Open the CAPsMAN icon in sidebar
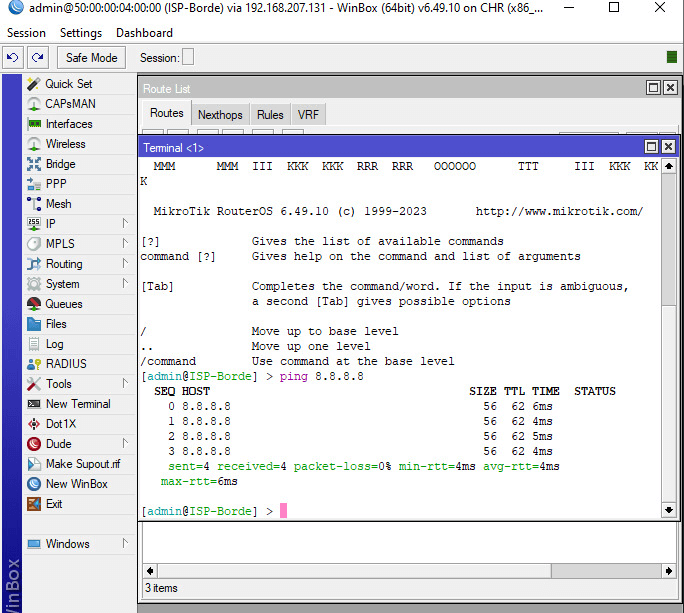Viewport: 684px width, 613px height. point(34,104)
